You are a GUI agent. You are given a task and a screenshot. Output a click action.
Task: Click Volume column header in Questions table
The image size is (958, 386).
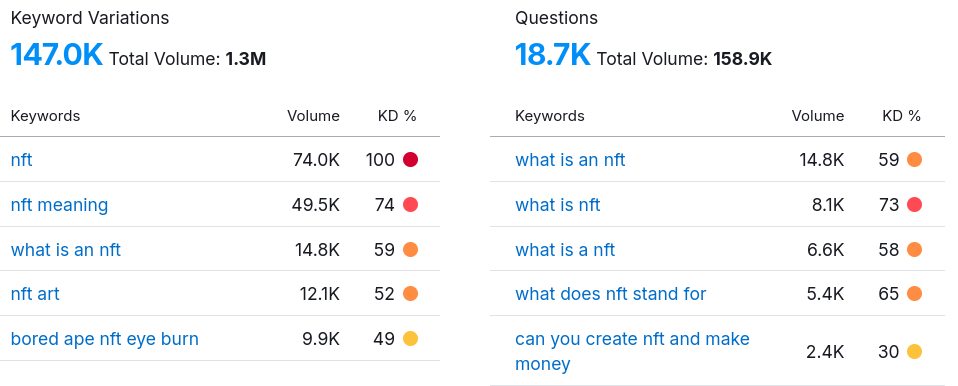tap(818, 116)
